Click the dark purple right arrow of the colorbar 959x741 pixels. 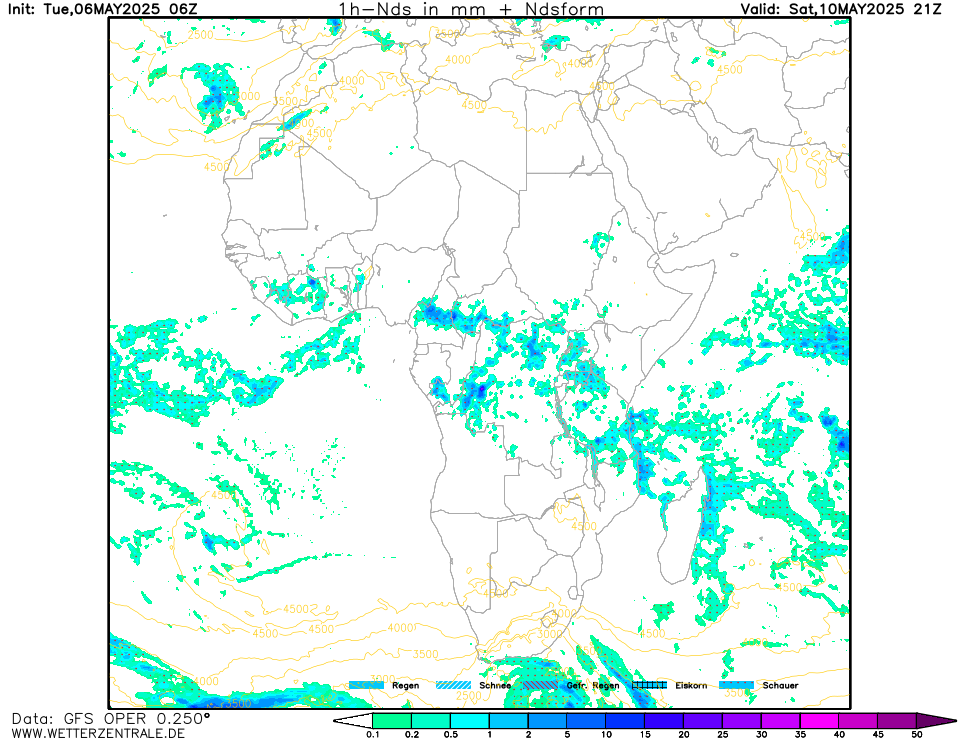(935, 721)
